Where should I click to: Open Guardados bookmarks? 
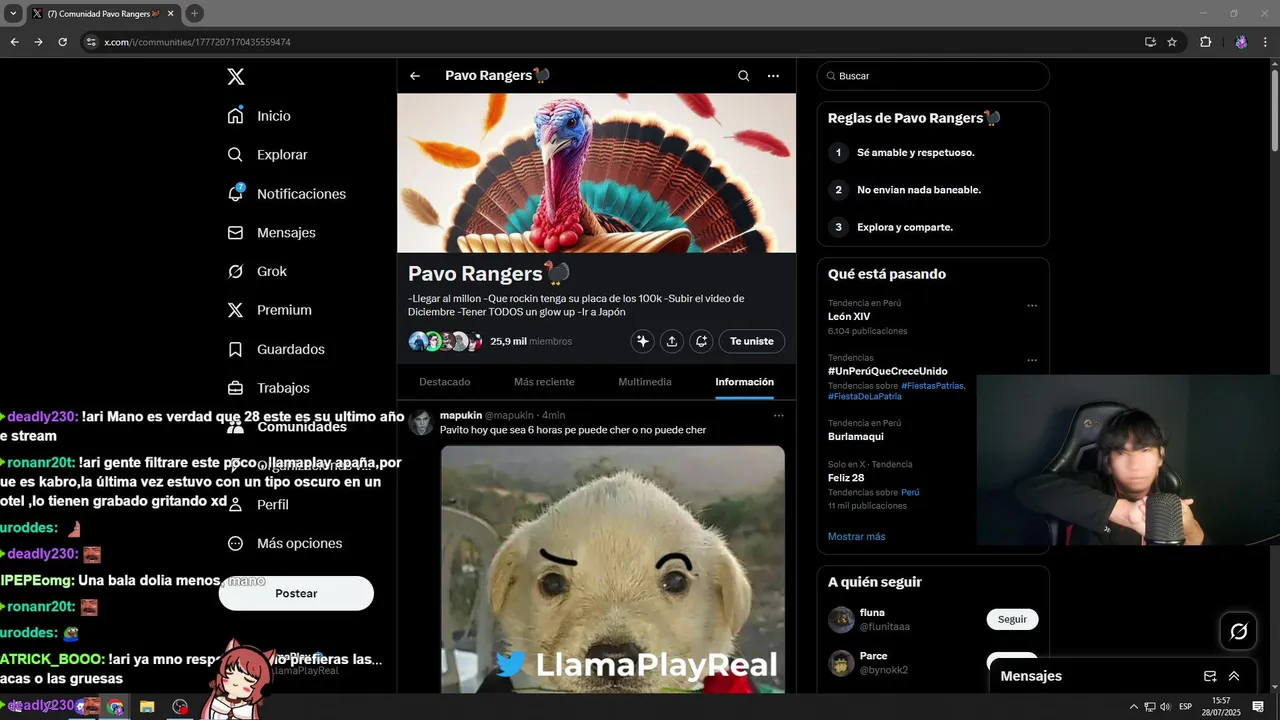point(275,349)
